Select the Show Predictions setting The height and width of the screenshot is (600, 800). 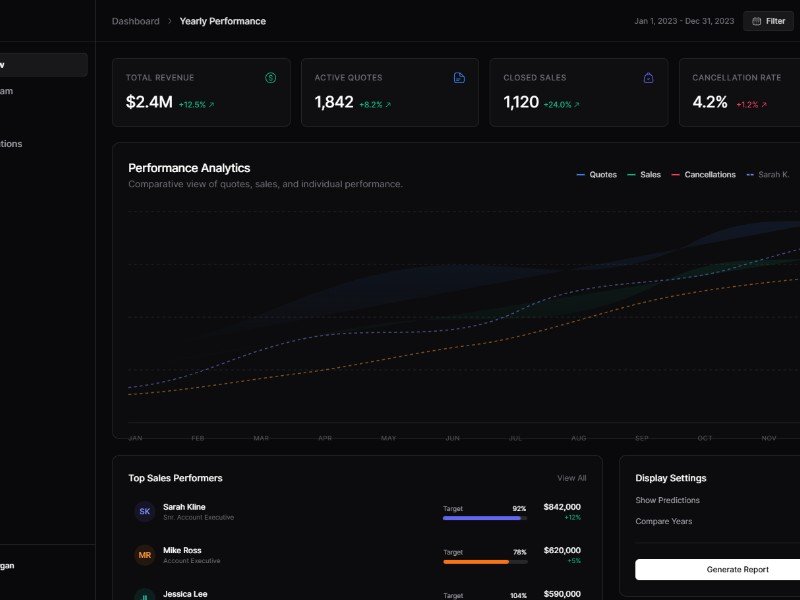click(667, 500)
